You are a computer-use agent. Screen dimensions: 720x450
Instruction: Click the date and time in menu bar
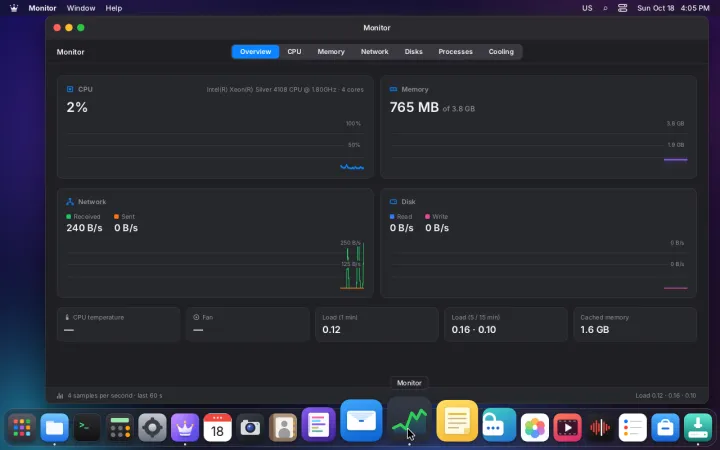click(x=673, y=8)
